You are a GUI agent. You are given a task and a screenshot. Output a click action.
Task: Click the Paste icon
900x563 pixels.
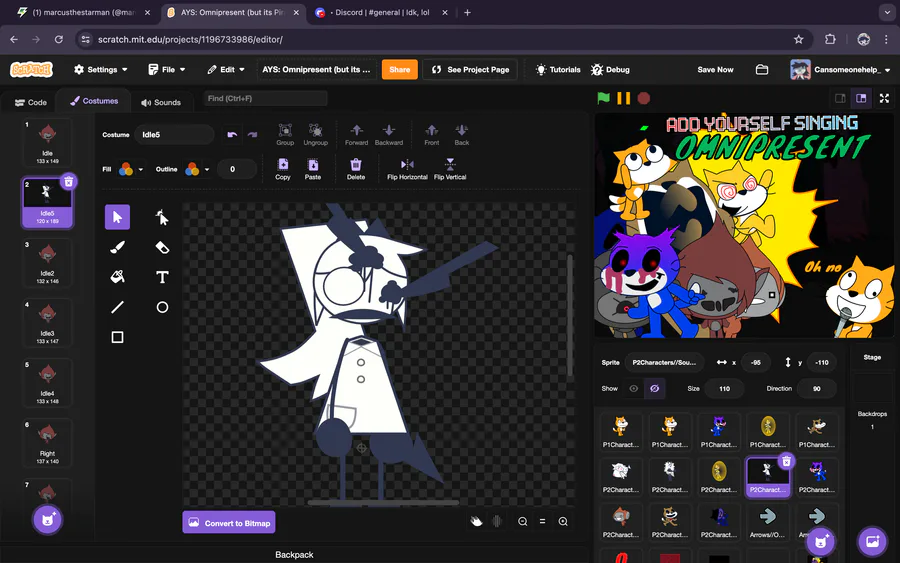(x=313, y=169)
